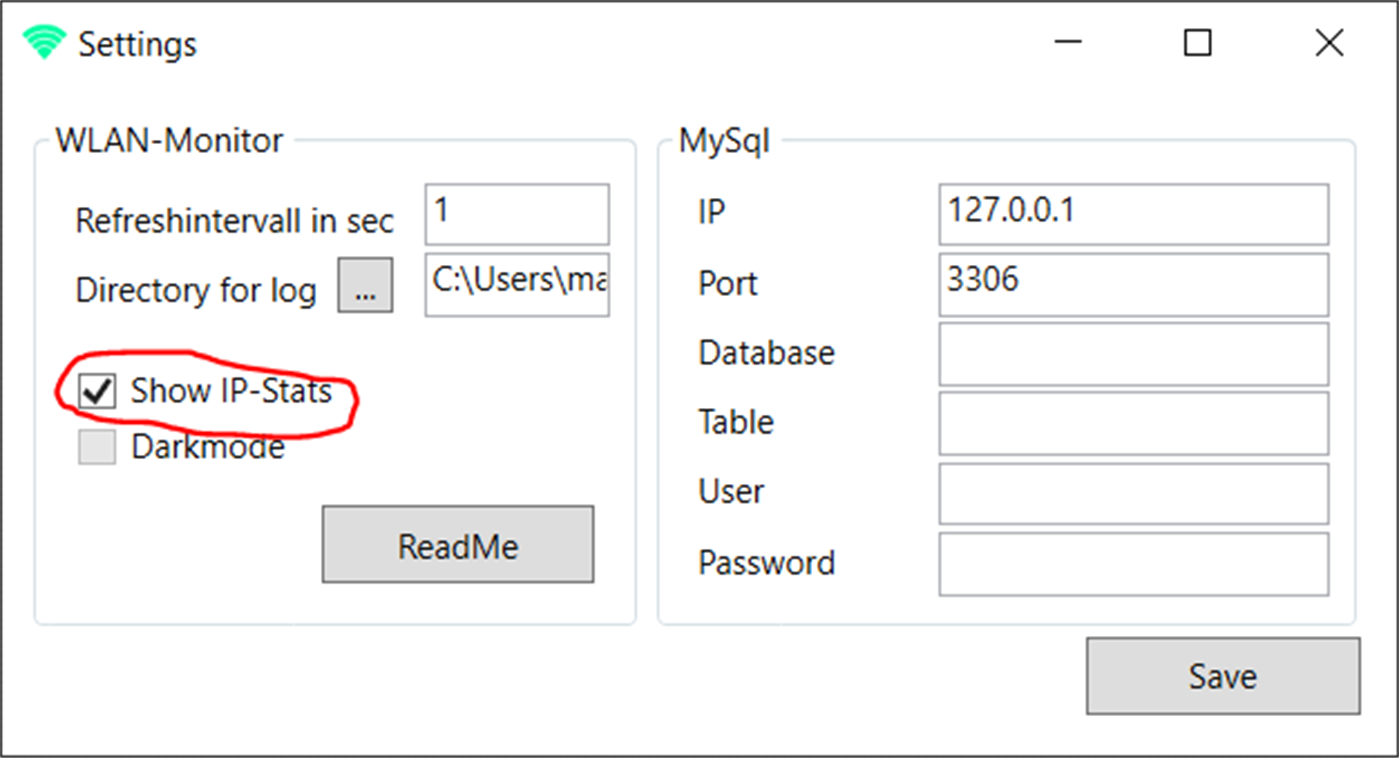
Task: Disable the Show IP-Stats checkbox
Action: (97, 391)
